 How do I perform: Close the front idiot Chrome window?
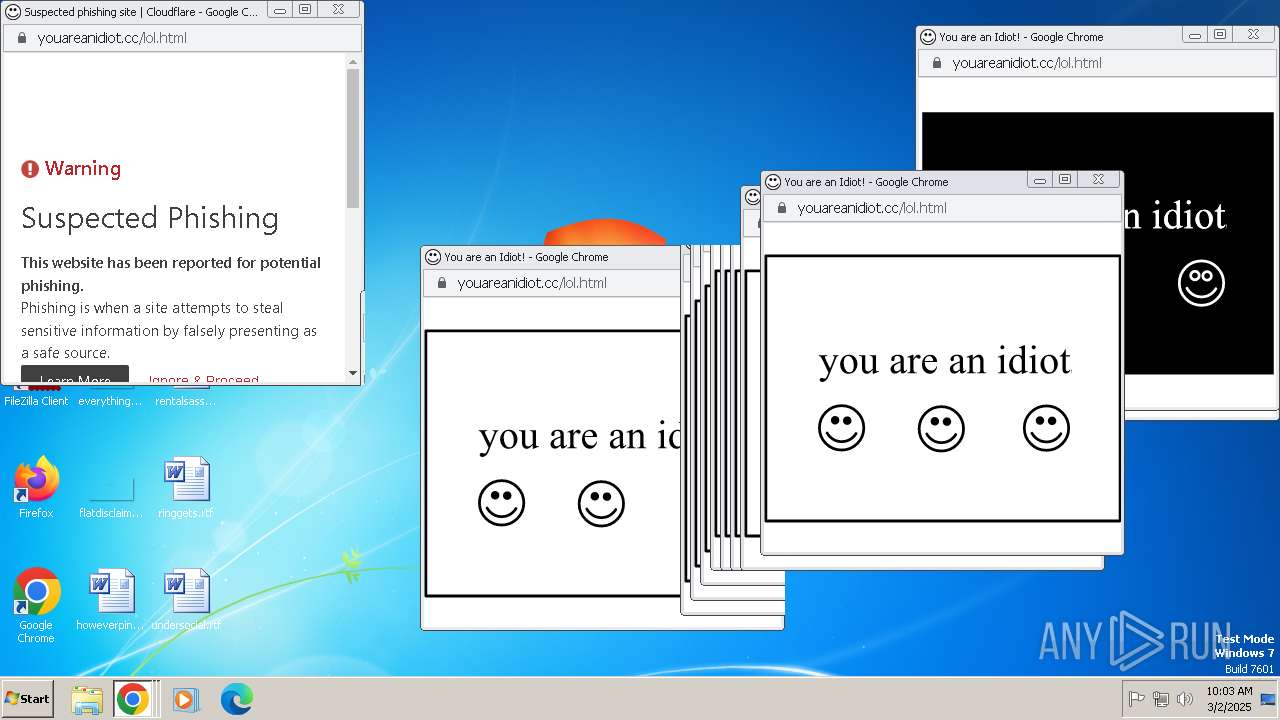point(1098,180)
